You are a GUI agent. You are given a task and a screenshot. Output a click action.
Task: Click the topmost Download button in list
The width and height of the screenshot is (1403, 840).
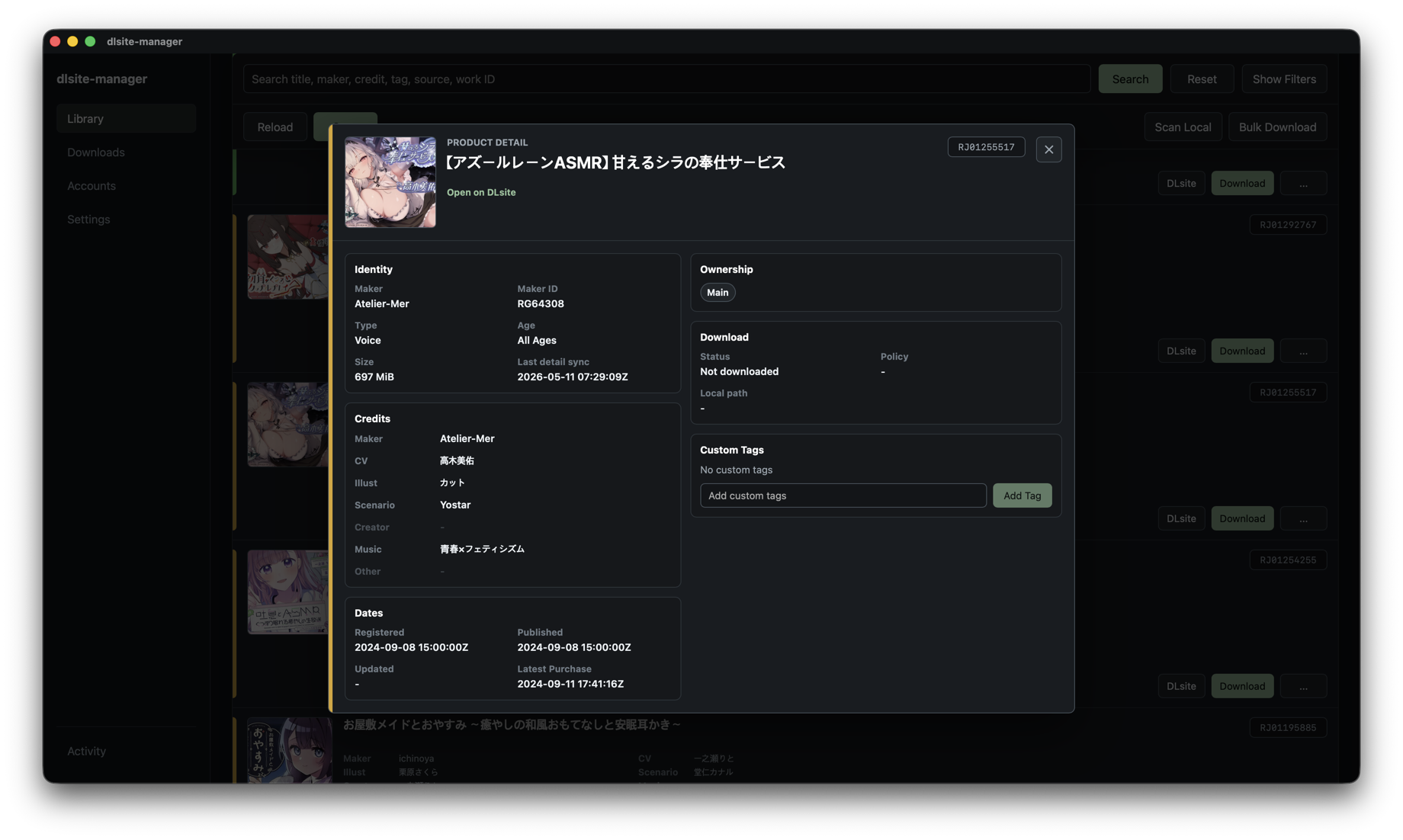pyautogui.click(x=1242, y=183)
